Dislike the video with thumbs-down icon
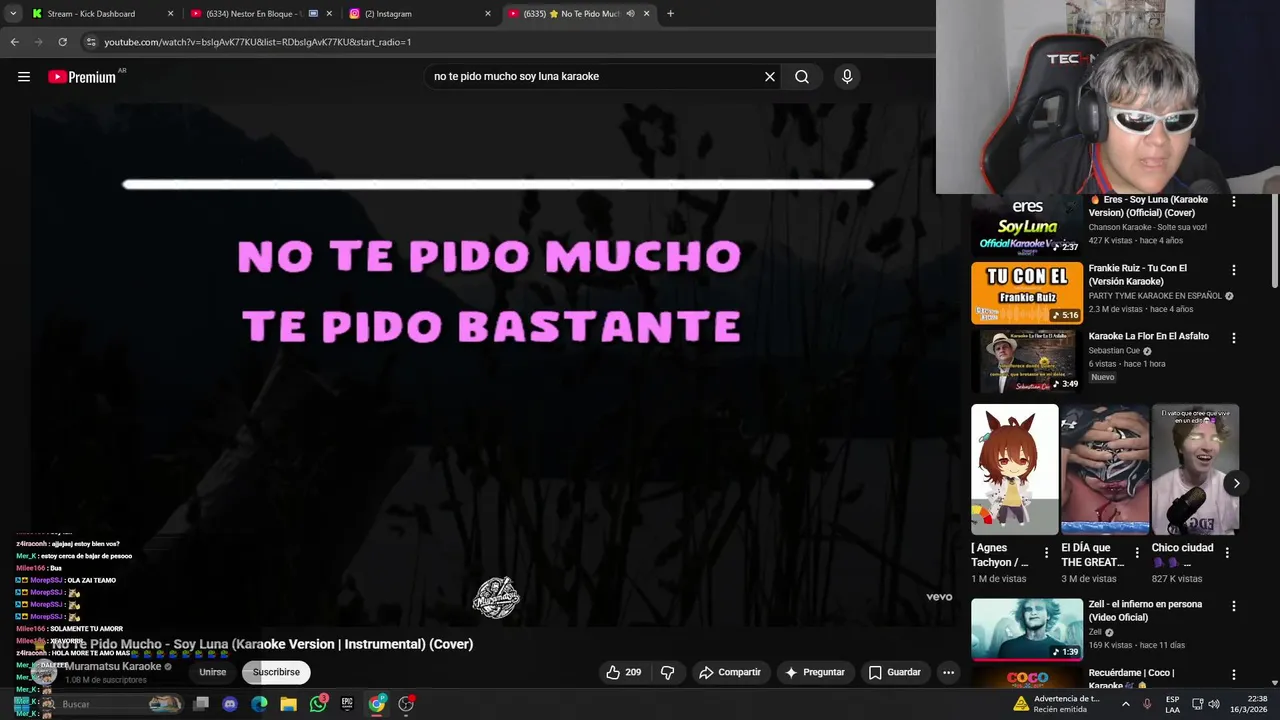This screenshot has height=720, width=1280. click(668, 673)
